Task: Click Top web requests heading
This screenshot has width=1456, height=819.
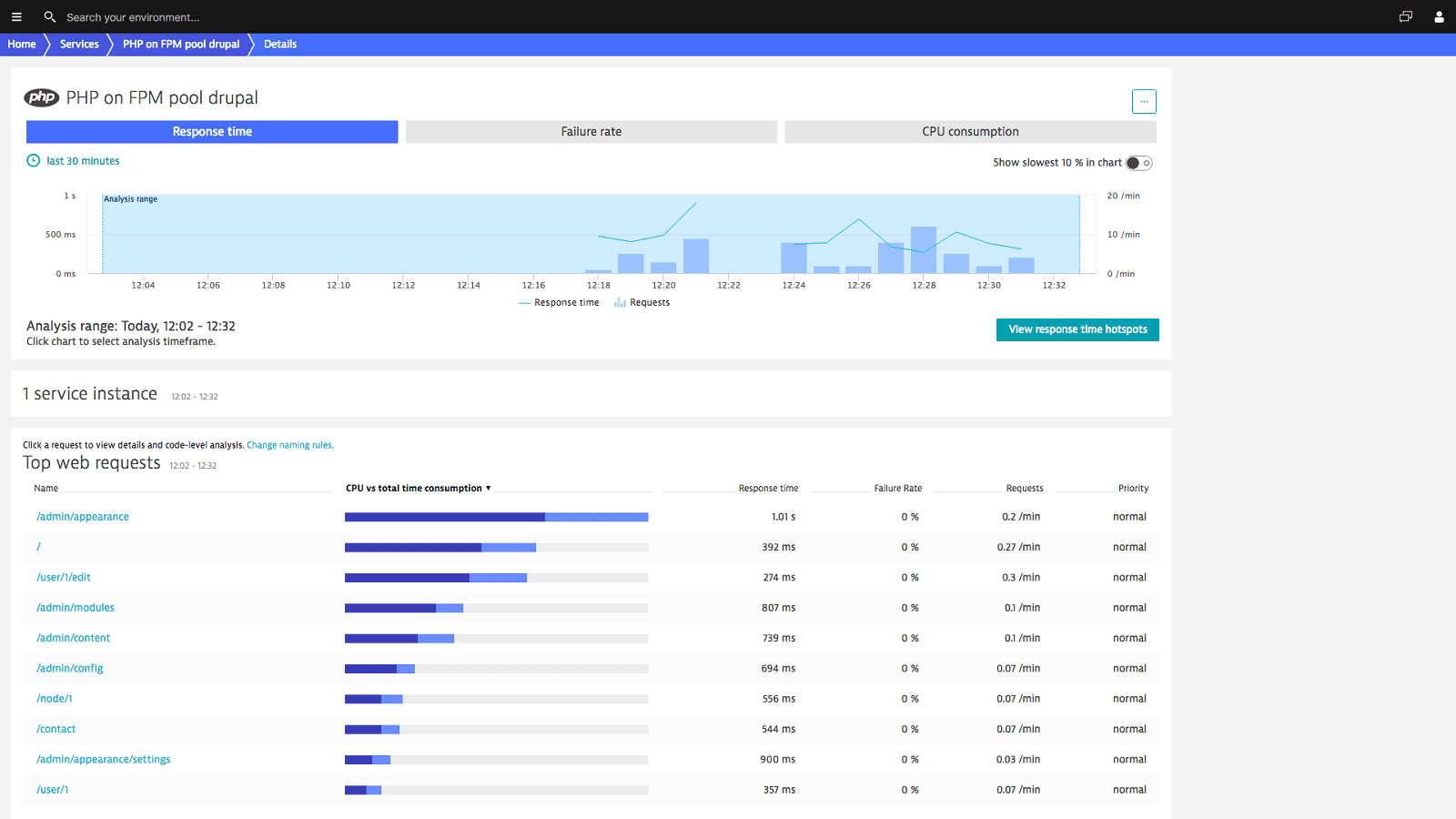Action: [92, 463]
